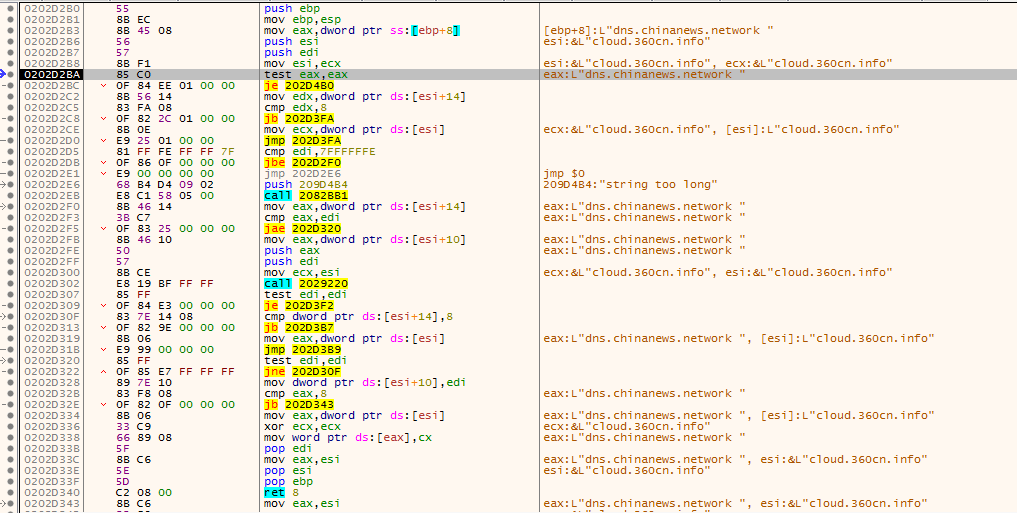This screenshot has width=1017, height=513.
Task: Click the 'ret 8' instruction
Action: pyautogui.click(x=280, y=492)
